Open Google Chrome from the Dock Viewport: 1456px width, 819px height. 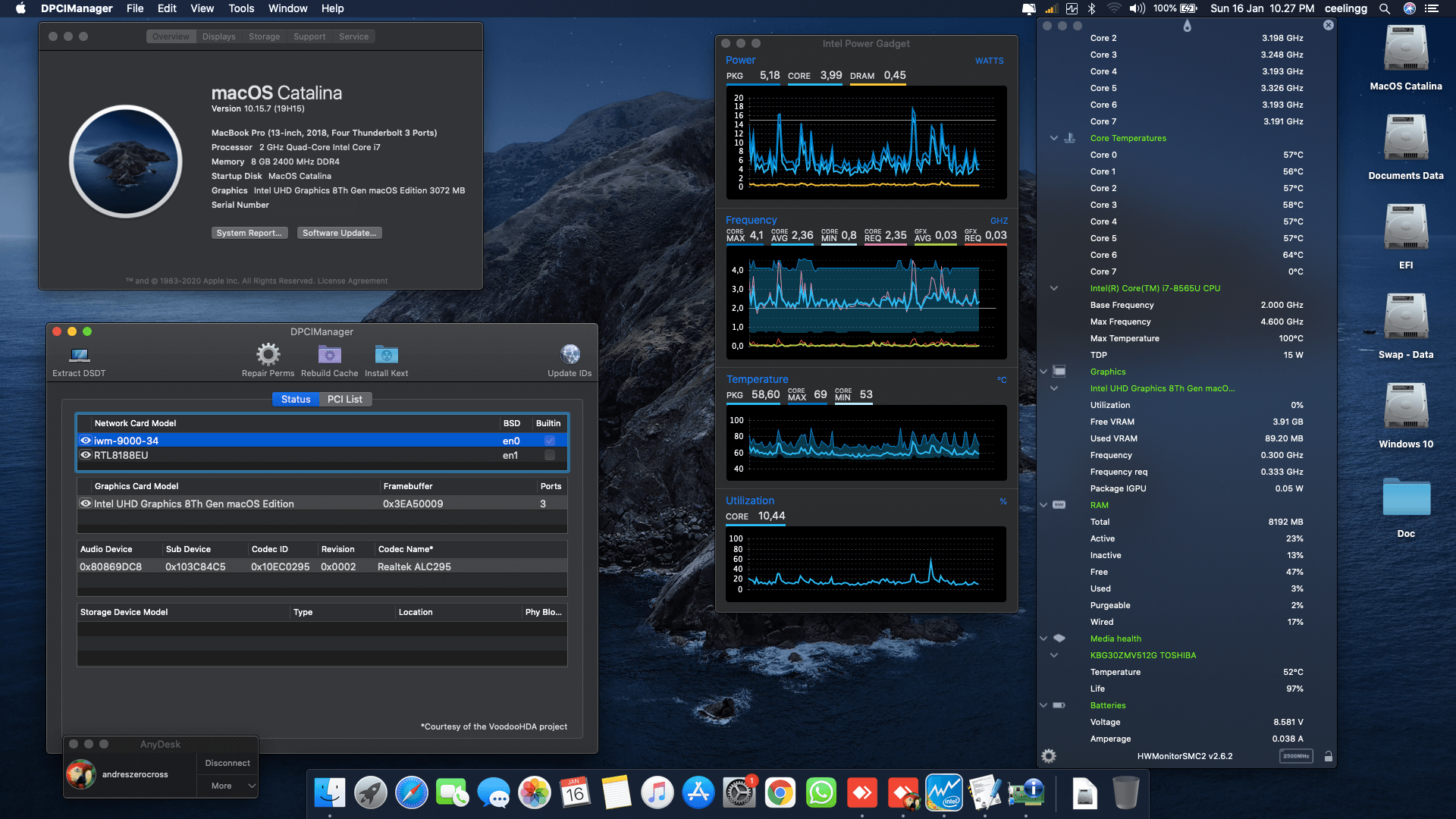click(x=780, y=793)
